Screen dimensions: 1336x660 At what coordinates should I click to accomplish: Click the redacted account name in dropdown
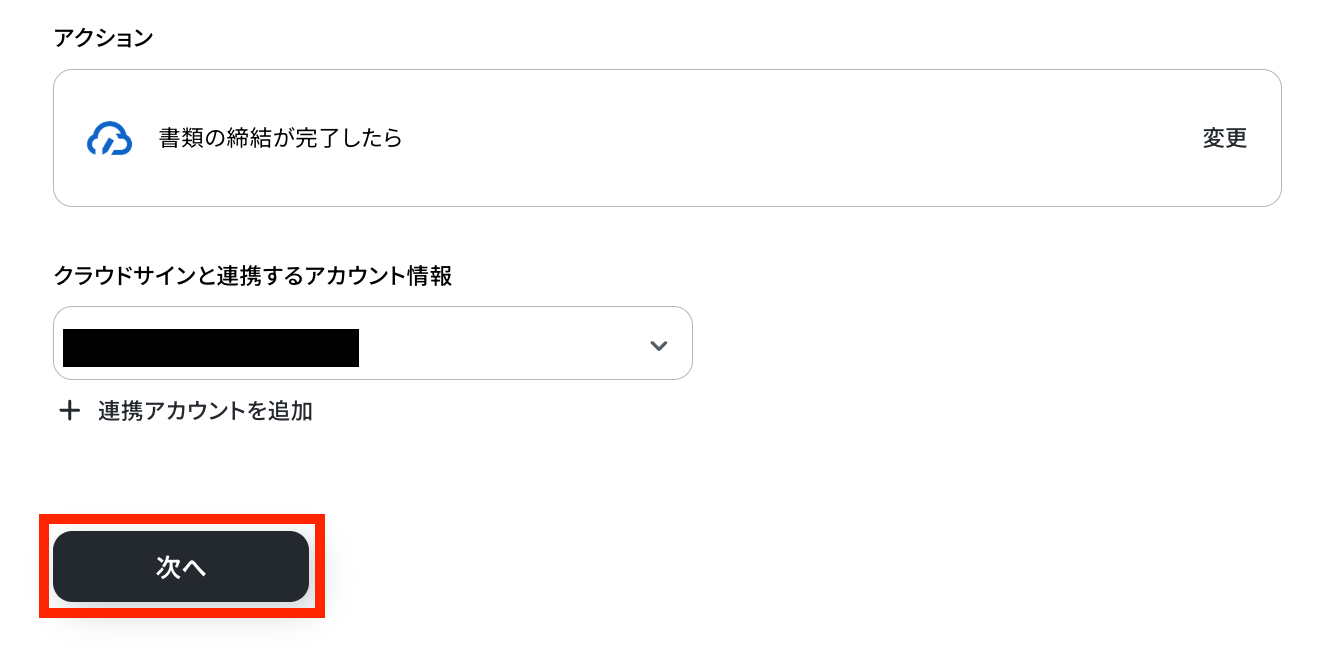210,347
